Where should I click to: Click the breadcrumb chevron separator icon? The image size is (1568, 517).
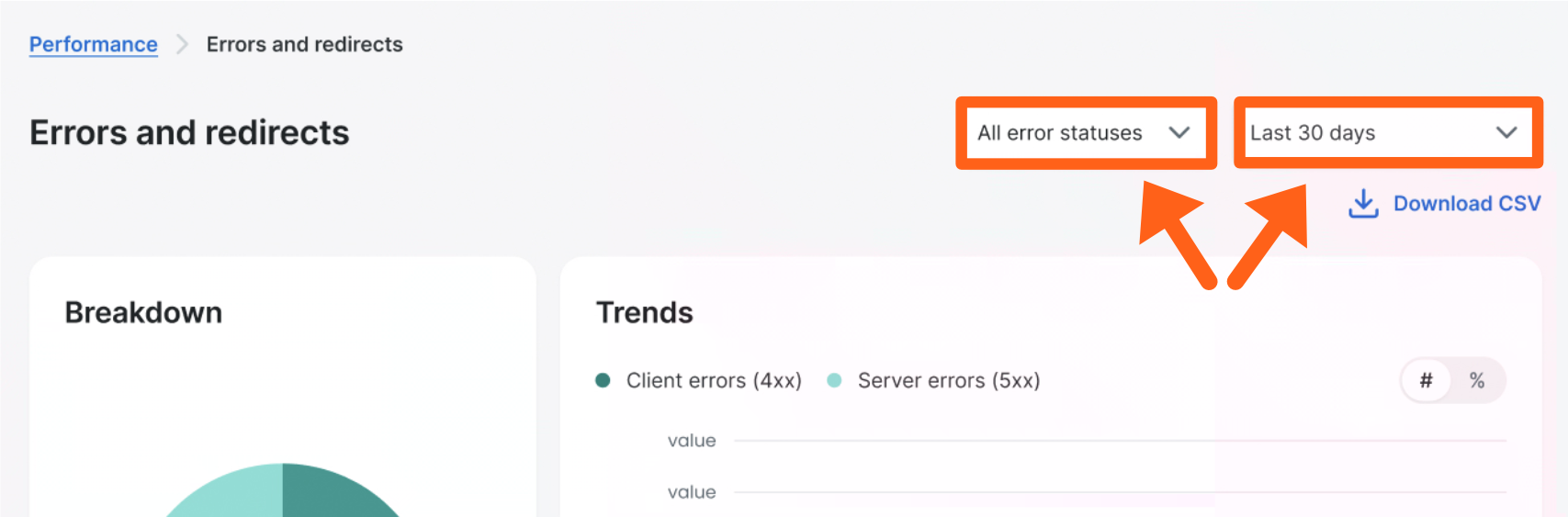(x=182, y=44)
